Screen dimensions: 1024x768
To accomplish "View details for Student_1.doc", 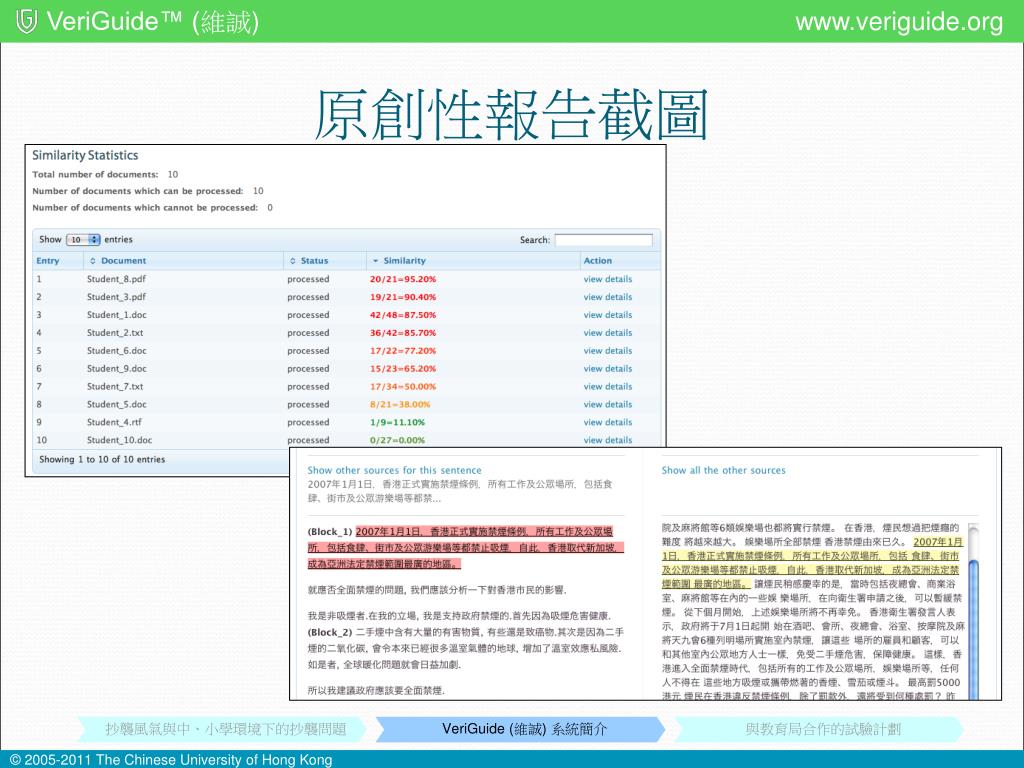I will tap(607, 315).
